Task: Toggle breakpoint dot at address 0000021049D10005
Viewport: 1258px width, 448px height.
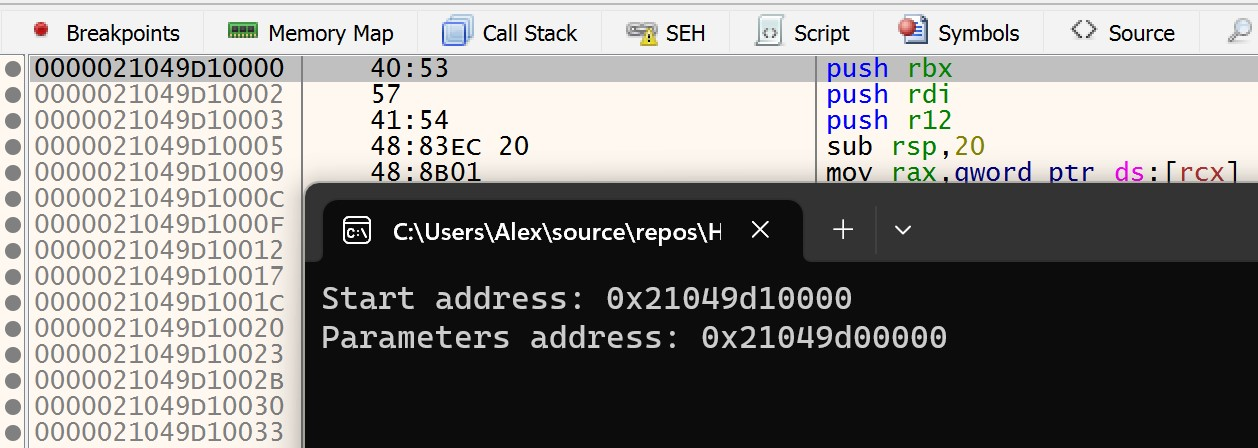Action: (12, 147)
